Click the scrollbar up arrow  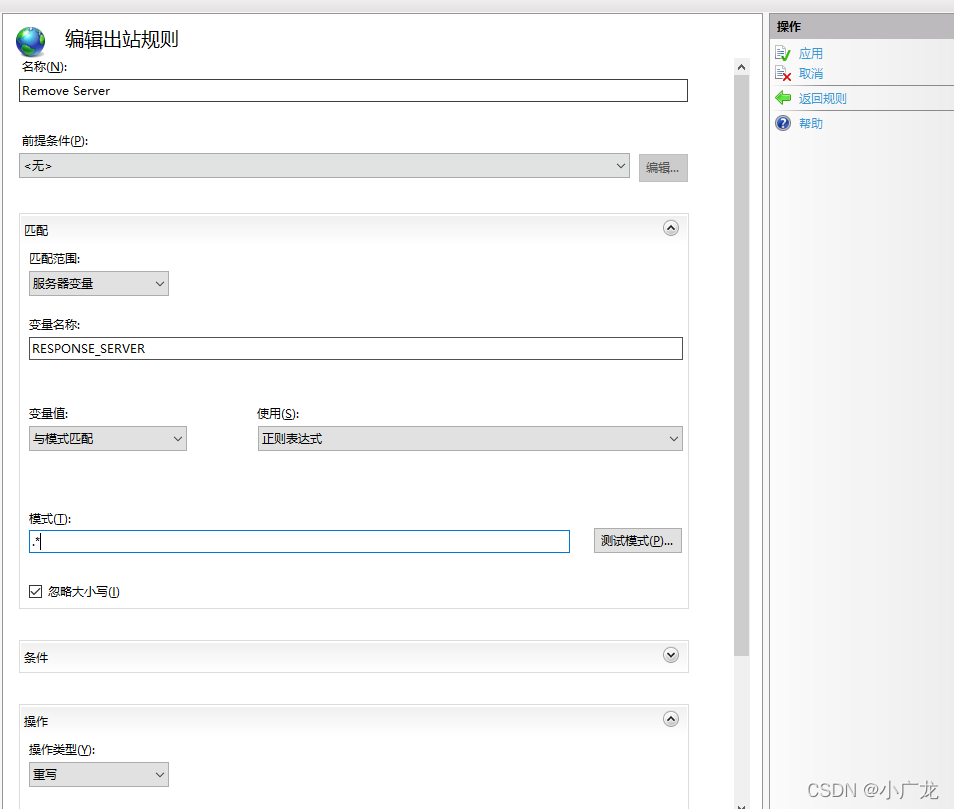click(741, 67)
